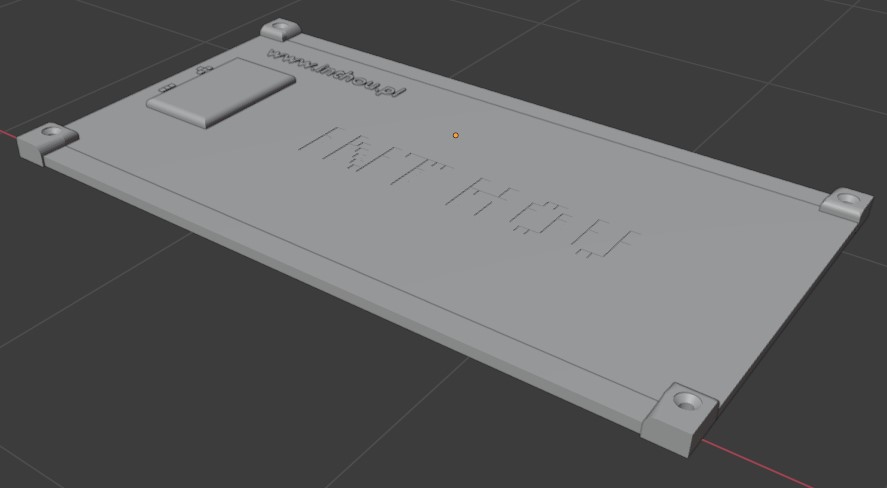Select the raised rectangular block on the plate

pos(222,91)
